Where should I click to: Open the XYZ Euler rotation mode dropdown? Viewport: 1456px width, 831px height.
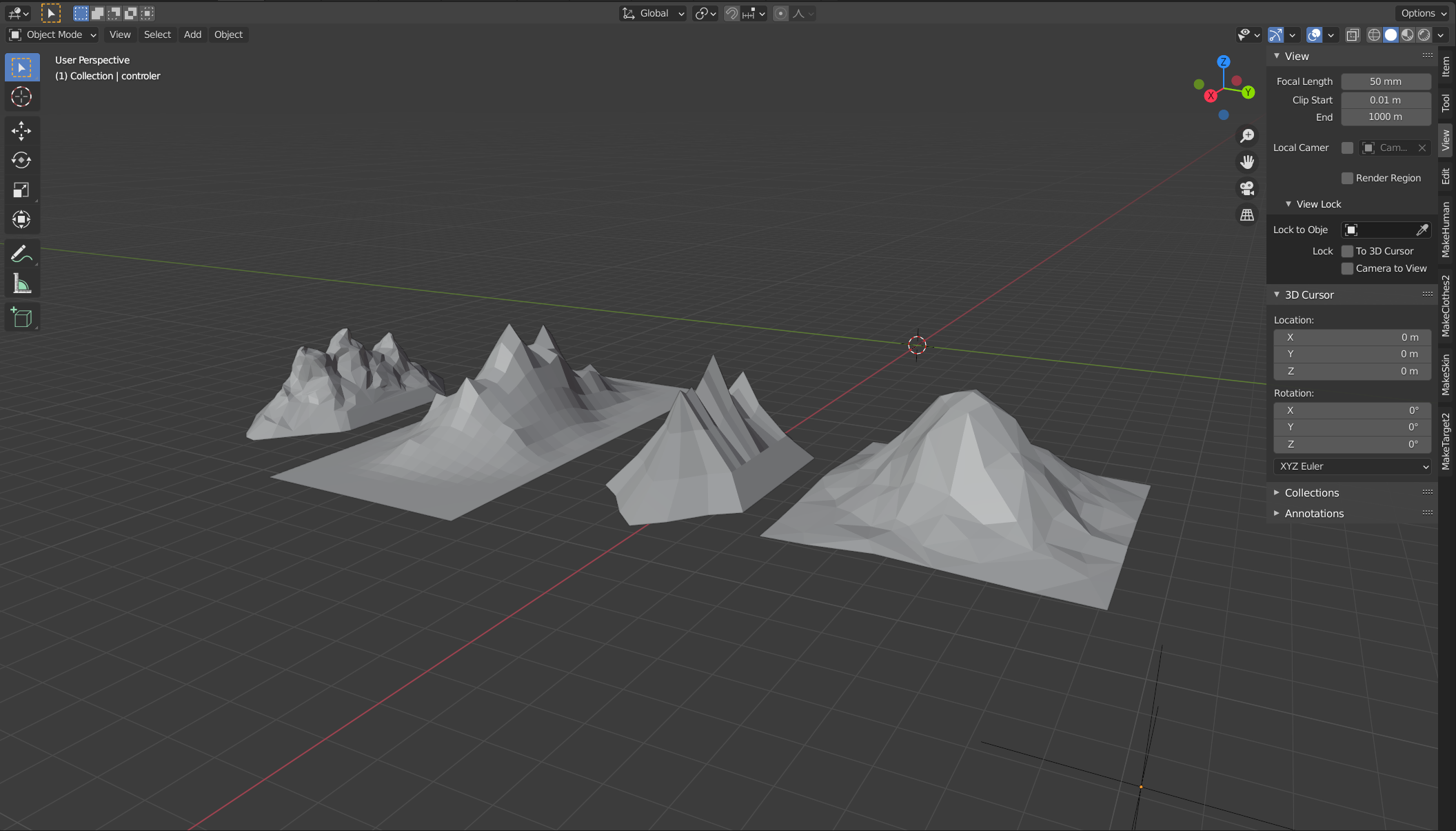point(1352,466)
